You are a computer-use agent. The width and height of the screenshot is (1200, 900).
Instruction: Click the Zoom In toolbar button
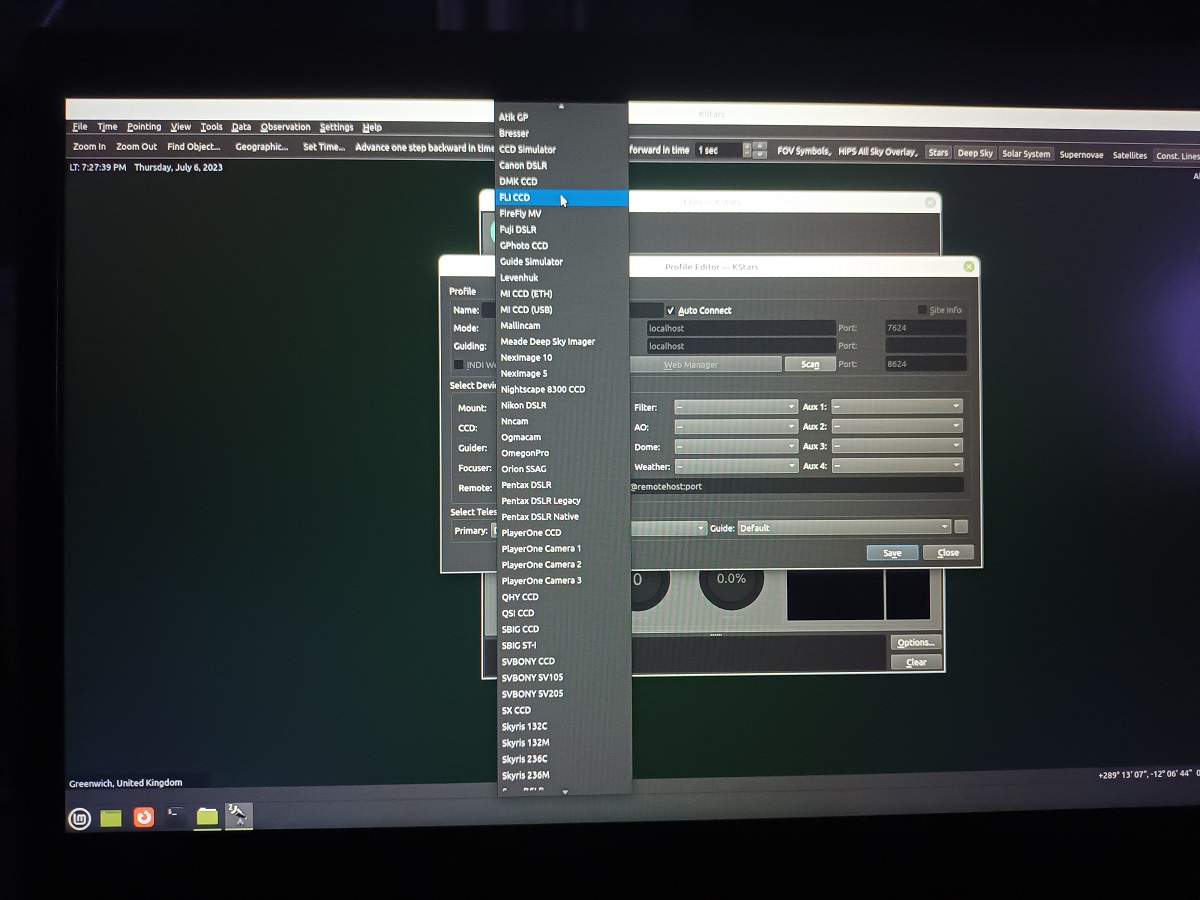point(89,147)
